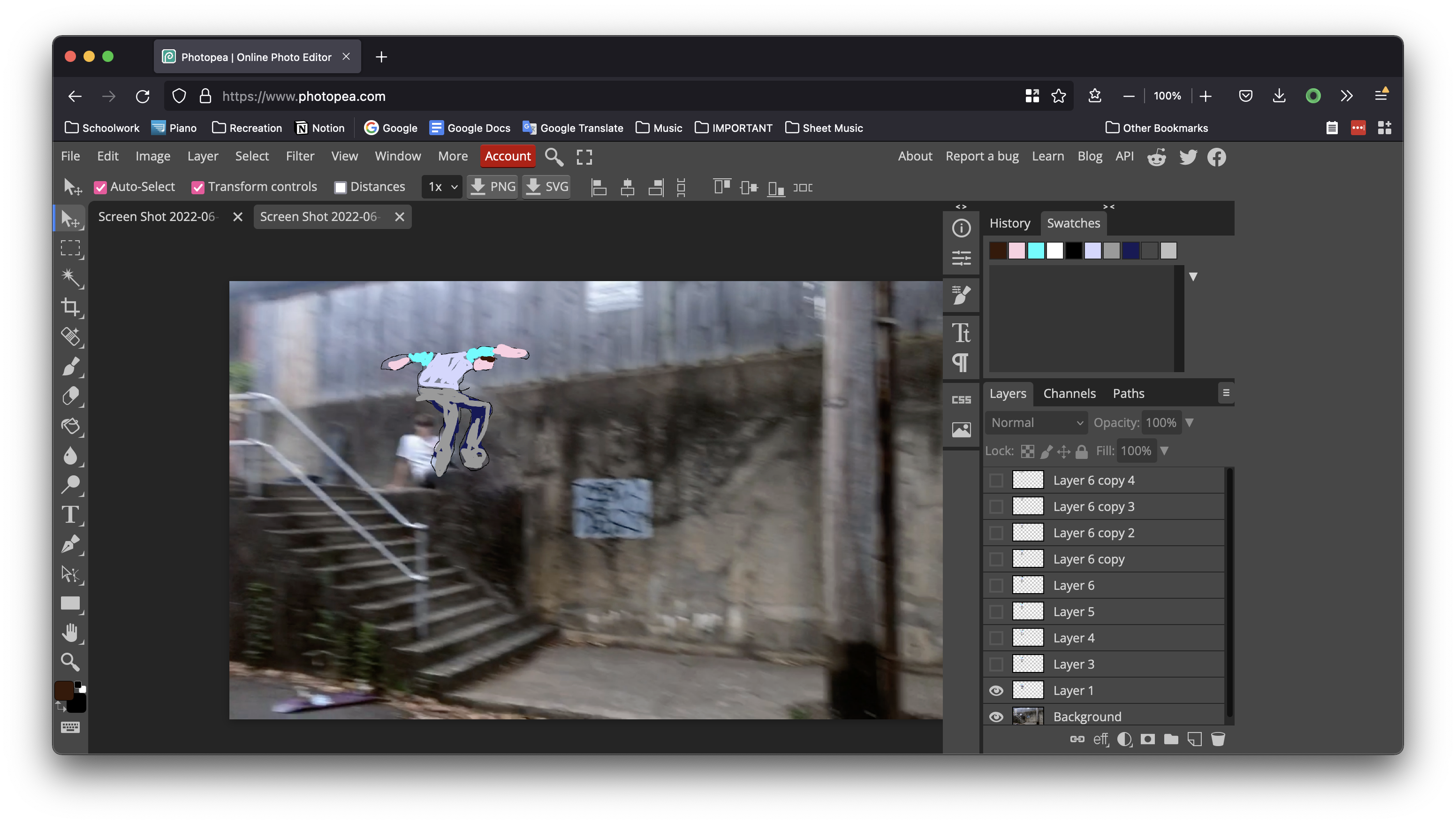Open the Report a bug link
Viewport: 1456px width, 824px height.
point(982,156)
